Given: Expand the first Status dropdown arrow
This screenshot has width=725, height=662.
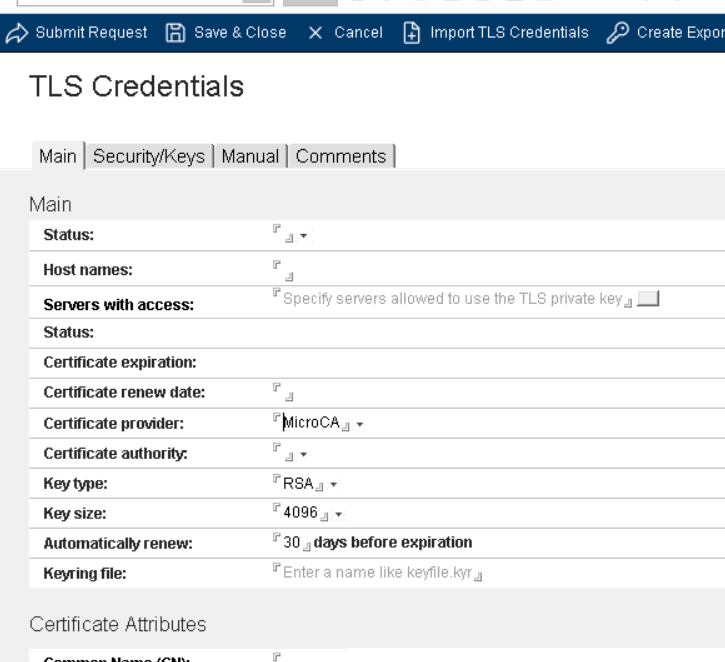Looking at the screenshot, I should click(x=303, y=236).
